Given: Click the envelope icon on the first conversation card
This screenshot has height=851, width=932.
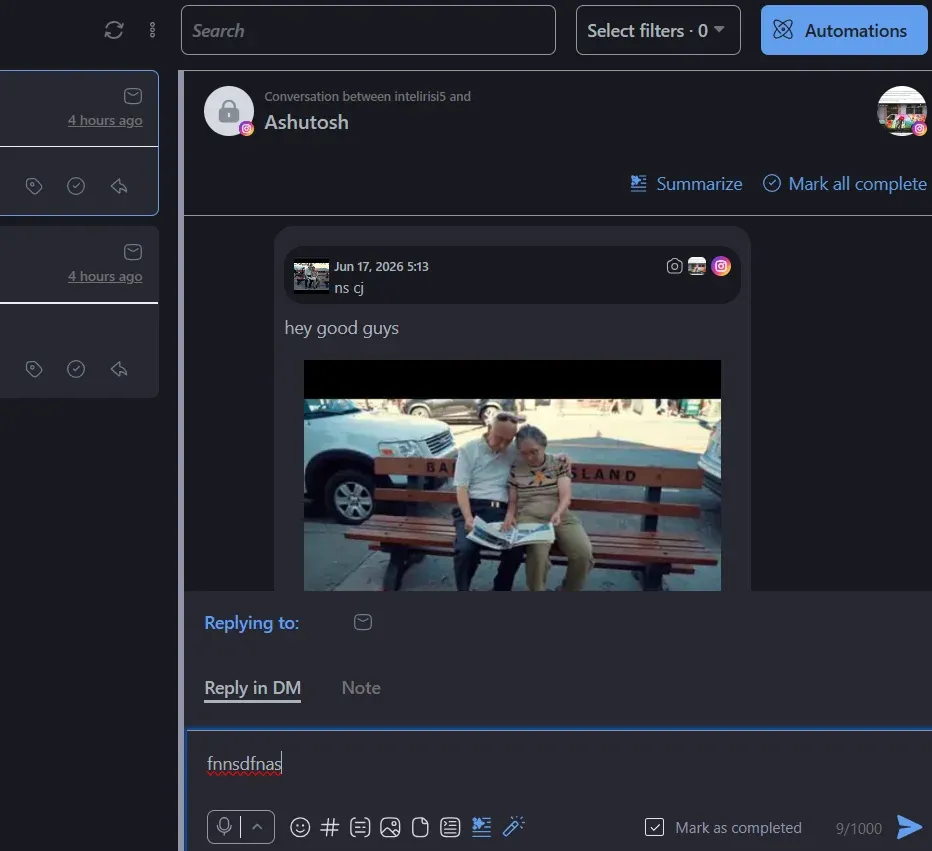Looking at the screenshot, I should coord(133,96).
